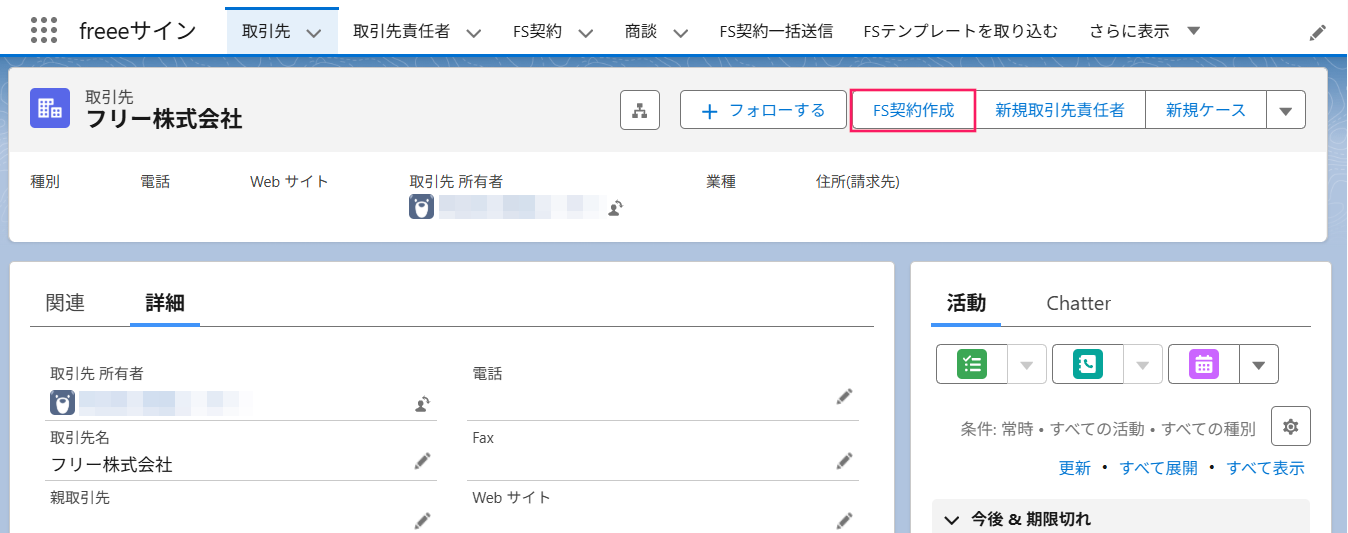Go to the FS契約 navigation tab

pyautogui.click(x=538, y=31)
